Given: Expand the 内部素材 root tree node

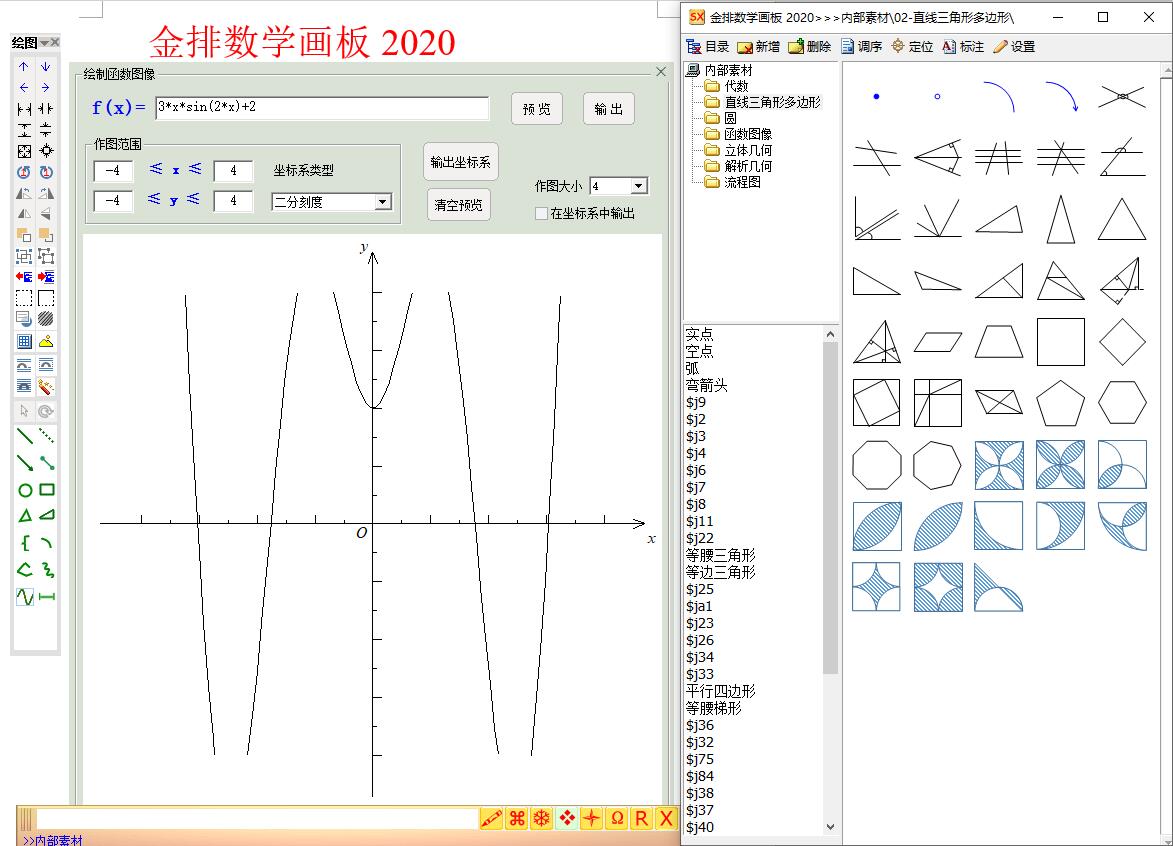Looking at the screenshot, I should (693, 71).
